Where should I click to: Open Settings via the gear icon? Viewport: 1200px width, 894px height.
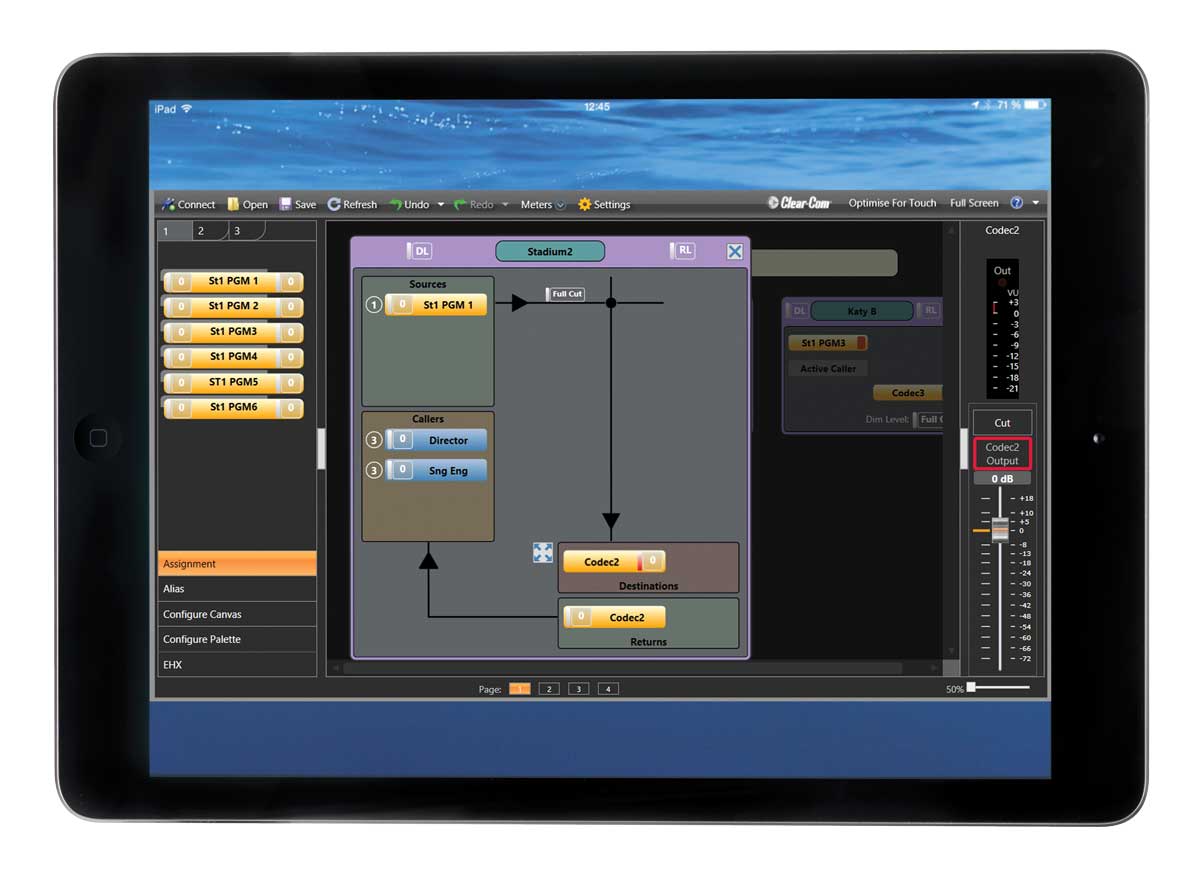coord(585,204)
